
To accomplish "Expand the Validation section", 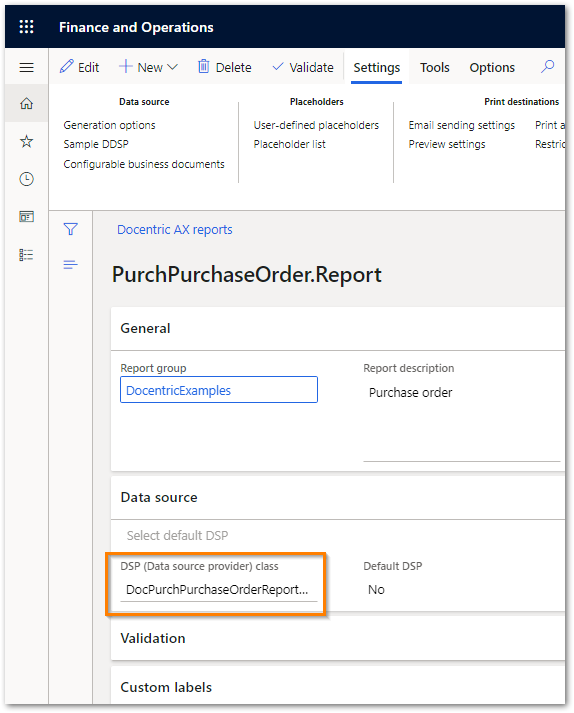I will (x=337, y=638).
